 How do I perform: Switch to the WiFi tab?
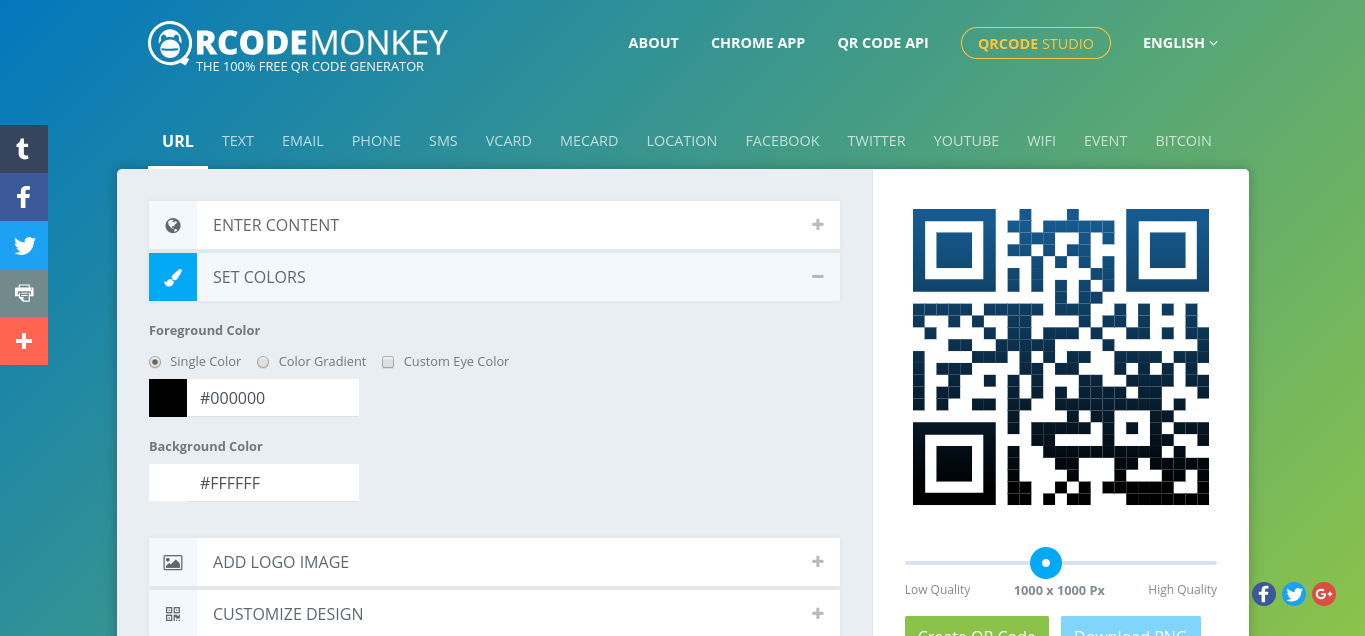tap(1041, 141)
